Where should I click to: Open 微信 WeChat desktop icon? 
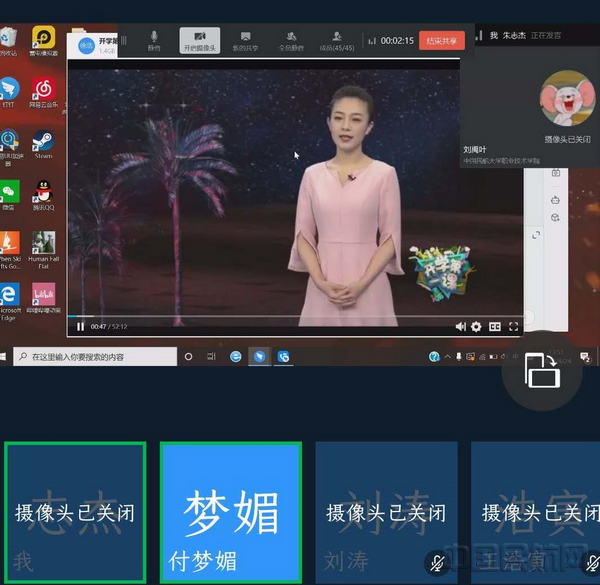point(9,192)
